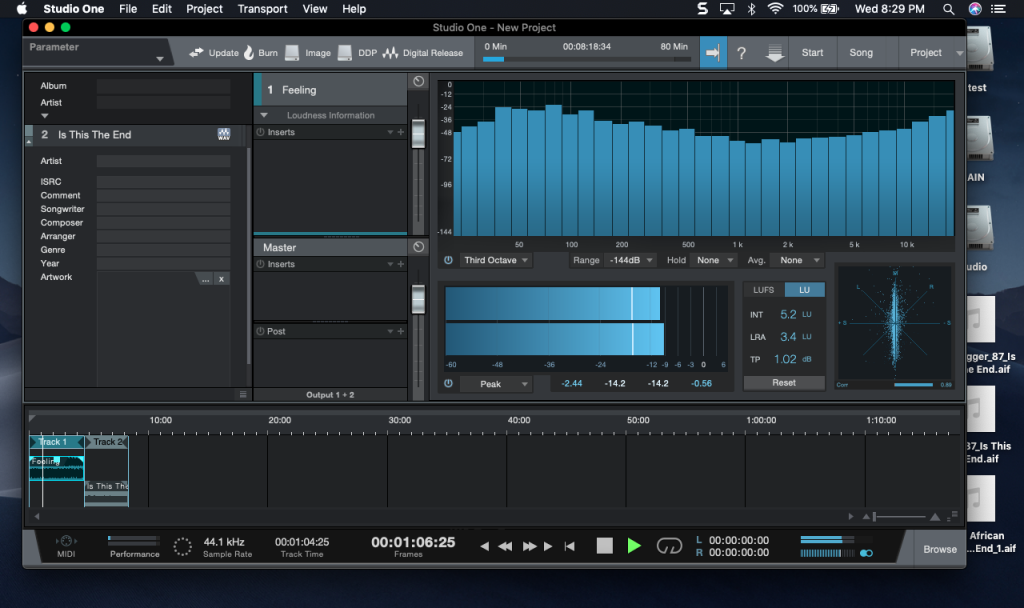Reset the loudness measurement

(x=784, y=383)
